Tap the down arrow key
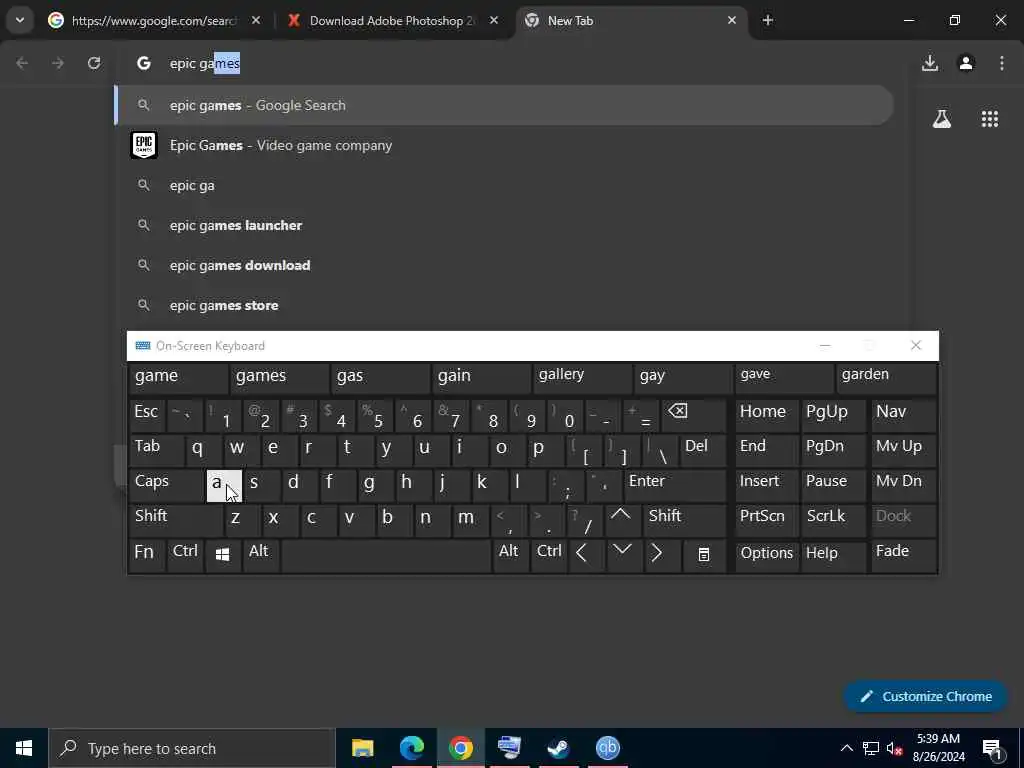The image size is (1024, 768). click(622, 555)
